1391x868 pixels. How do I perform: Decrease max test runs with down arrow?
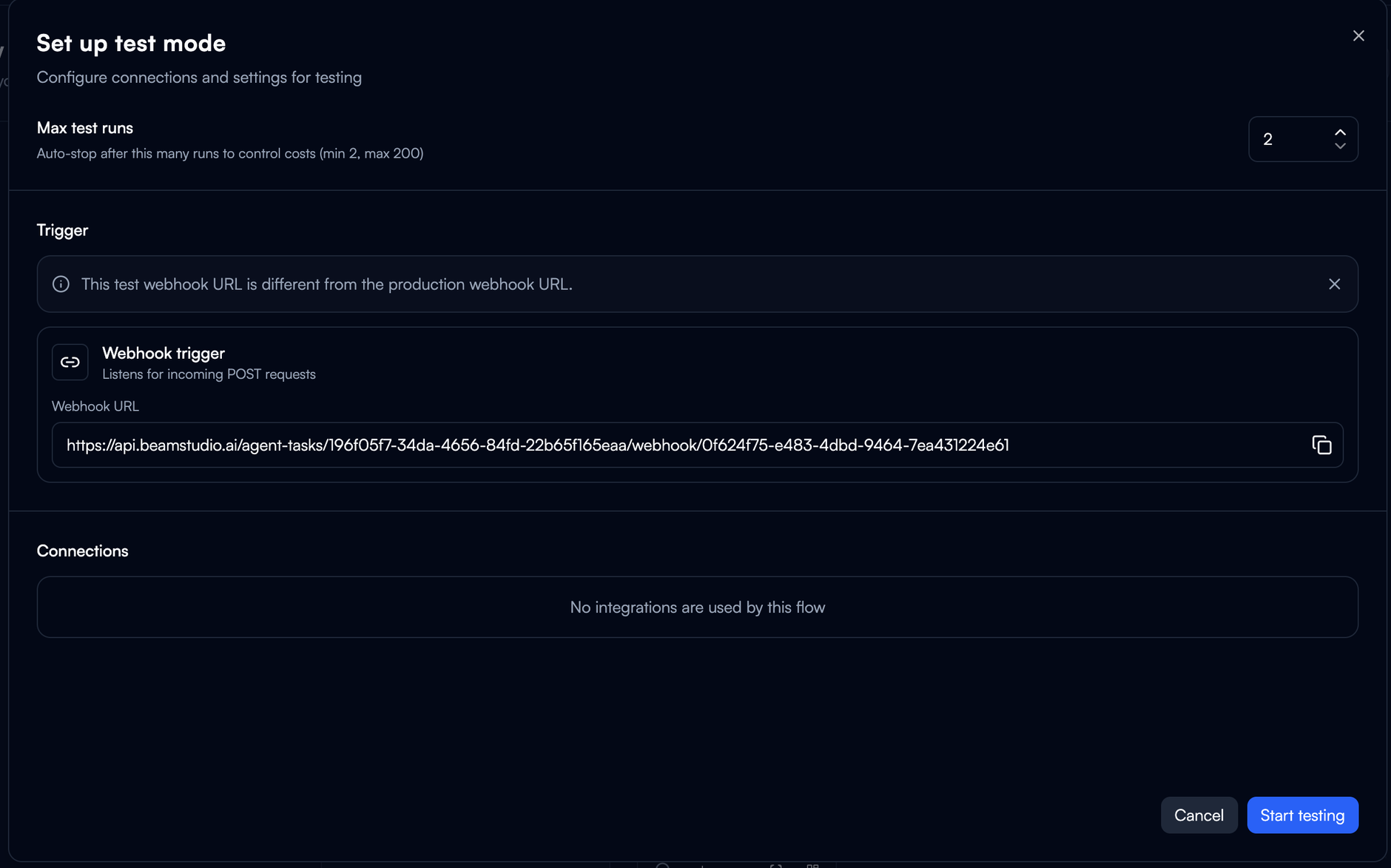click(1340, 147)
